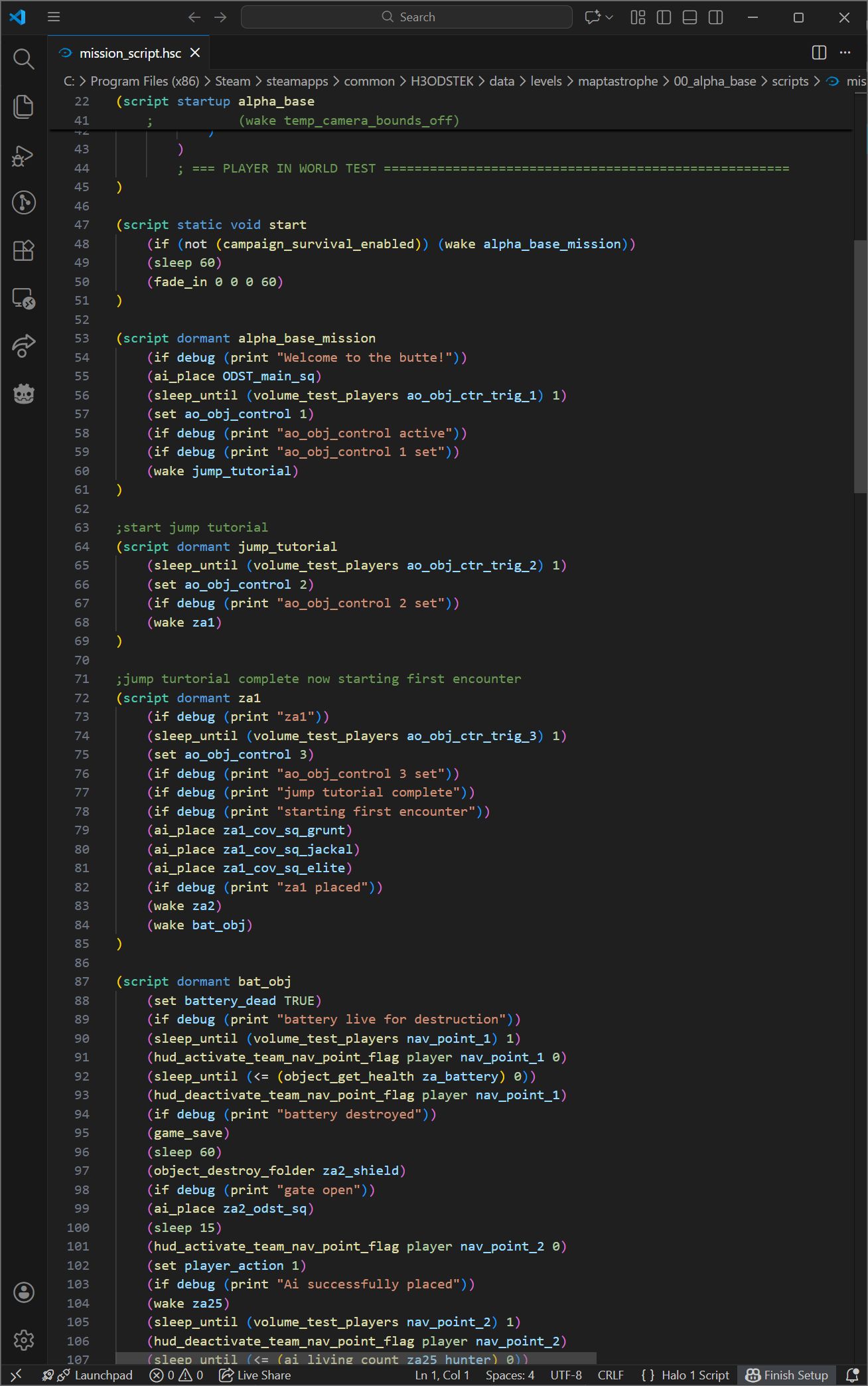Open the Remote Explorer view
Screen dimensions: 868x1386
coord(24,299)
